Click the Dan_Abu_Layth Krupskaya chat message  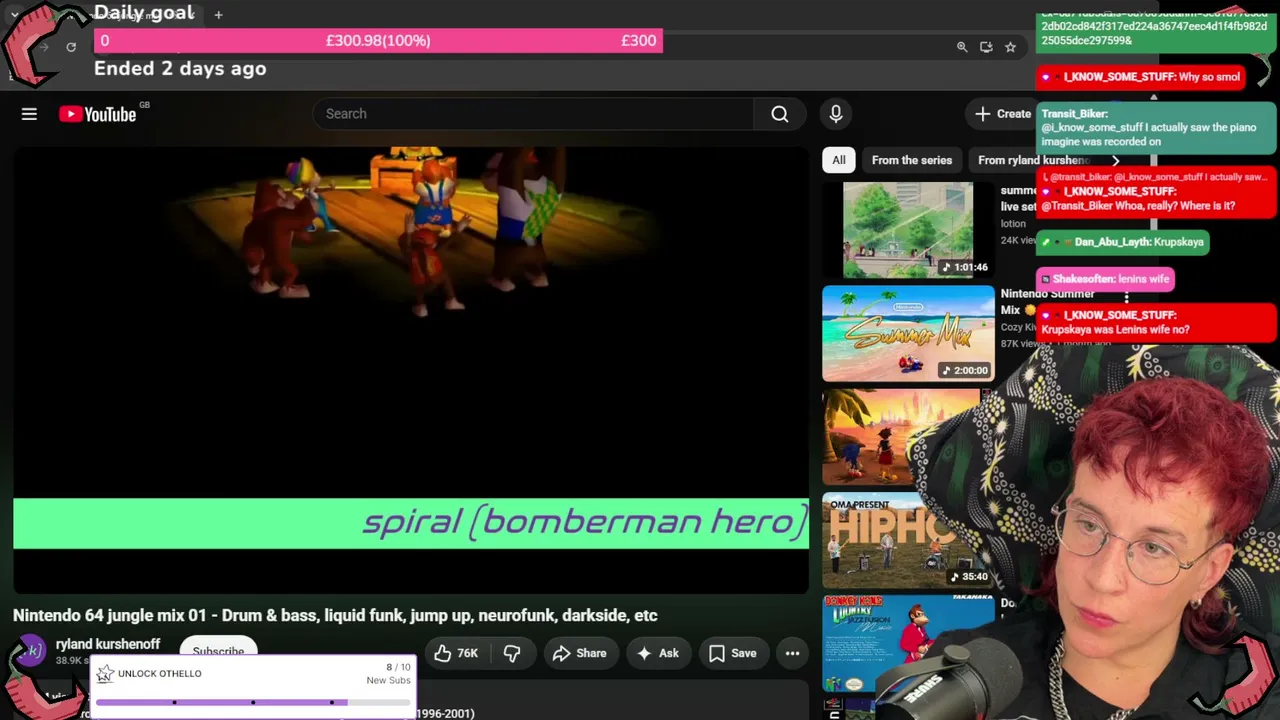click(1122, 242)
